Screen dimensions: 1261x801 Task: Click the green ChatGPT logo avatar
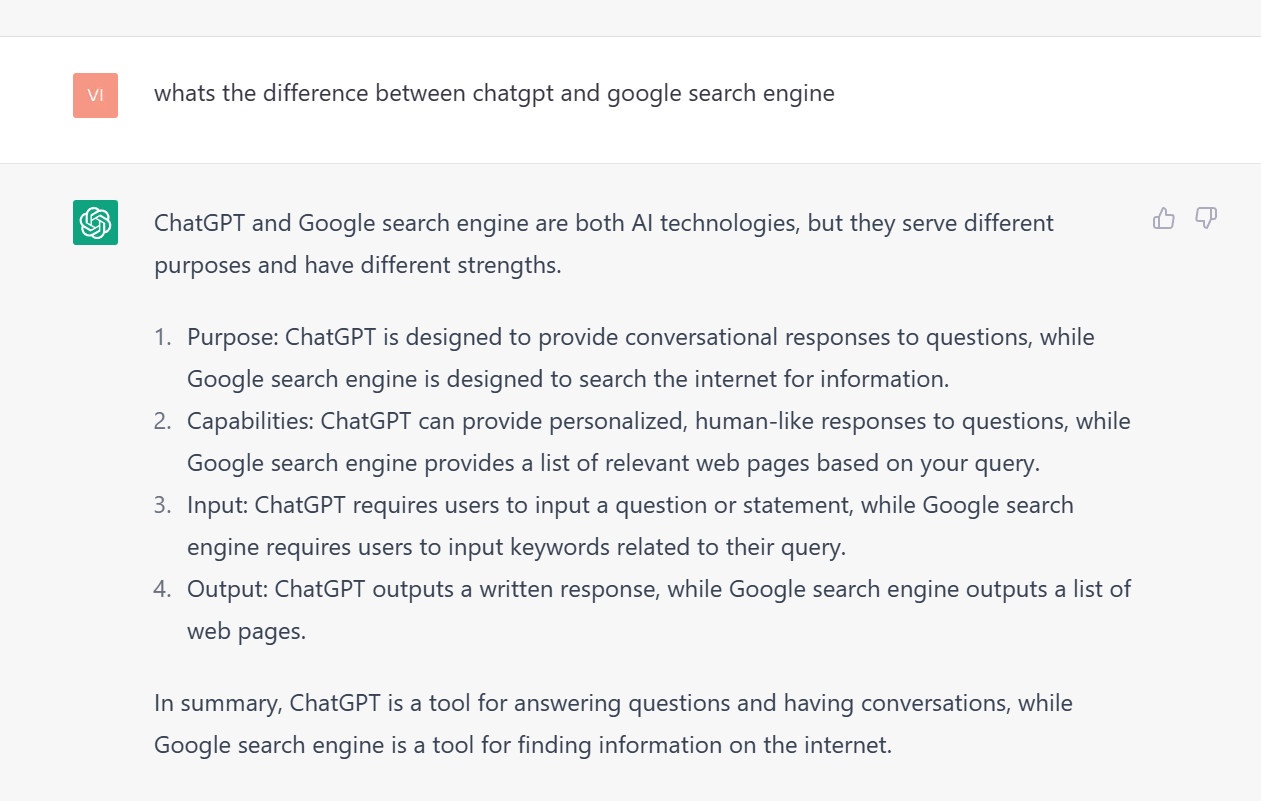tap(95, 222)
